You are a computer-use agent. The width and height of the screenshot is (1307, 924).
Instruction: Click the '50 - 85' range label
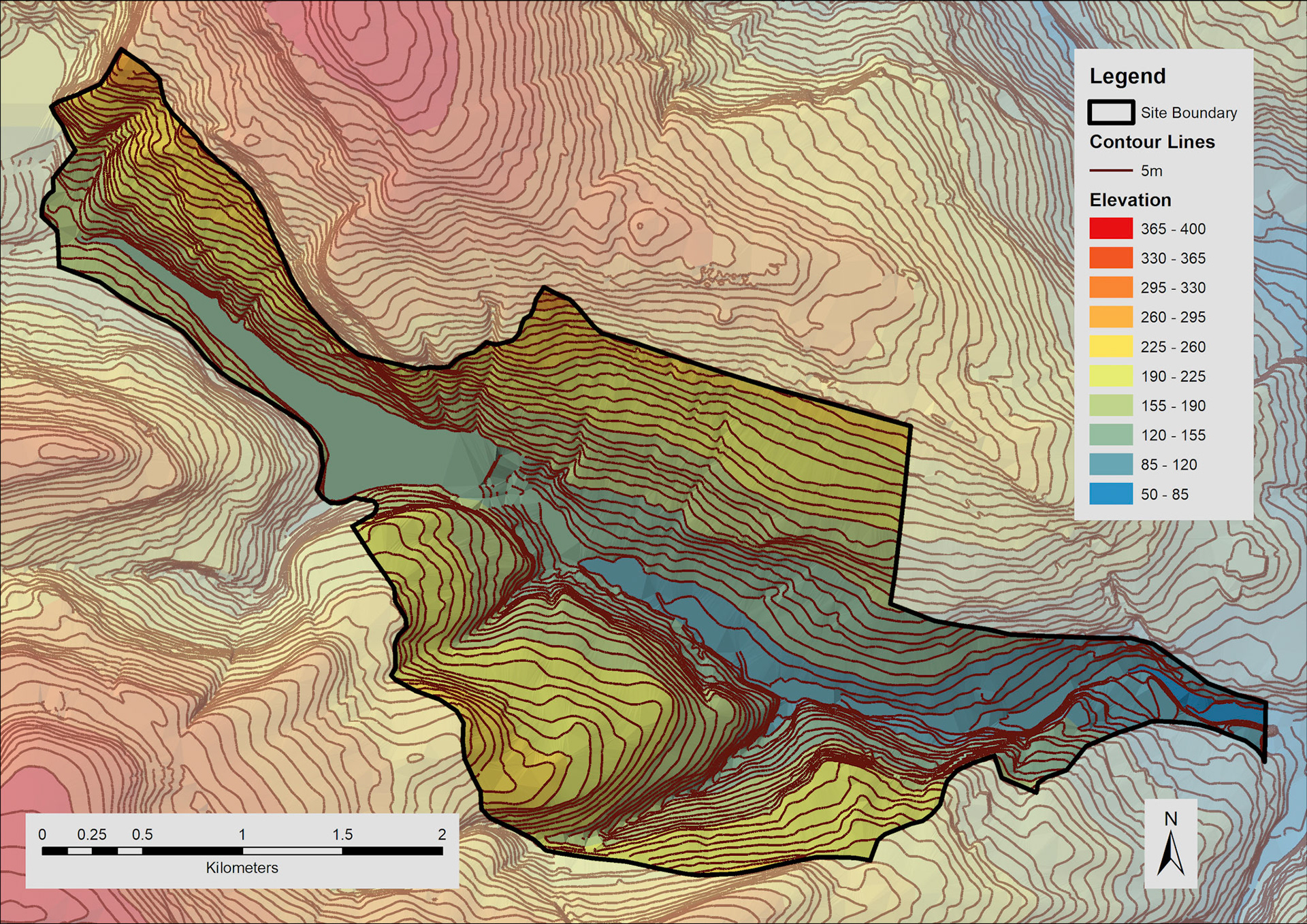pos(1165,495)
